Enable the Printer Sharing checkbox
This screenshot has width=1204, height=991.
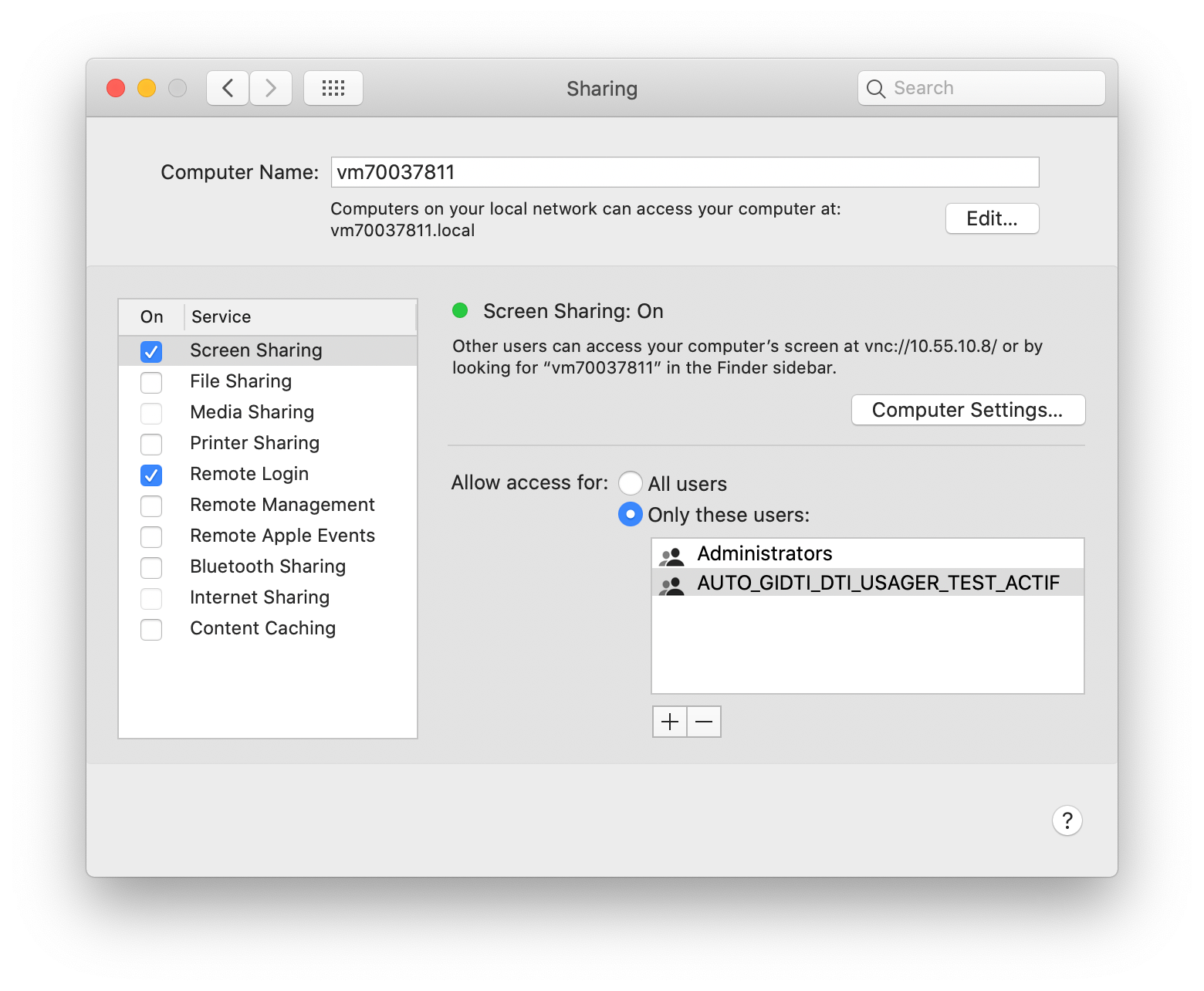click(151, 445)
